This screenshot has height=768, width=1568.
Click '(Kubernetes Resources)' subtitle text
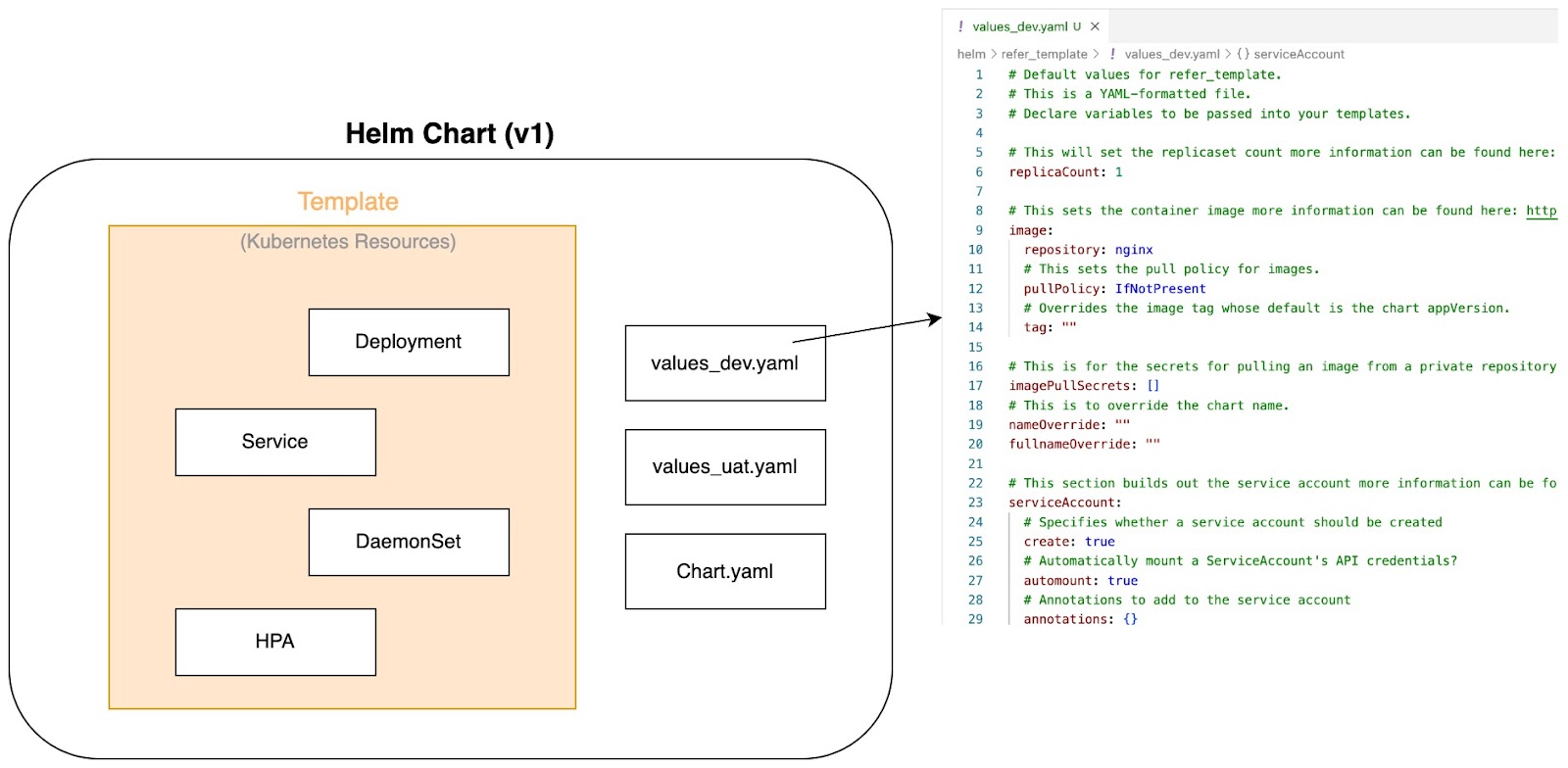click(348, 242)
